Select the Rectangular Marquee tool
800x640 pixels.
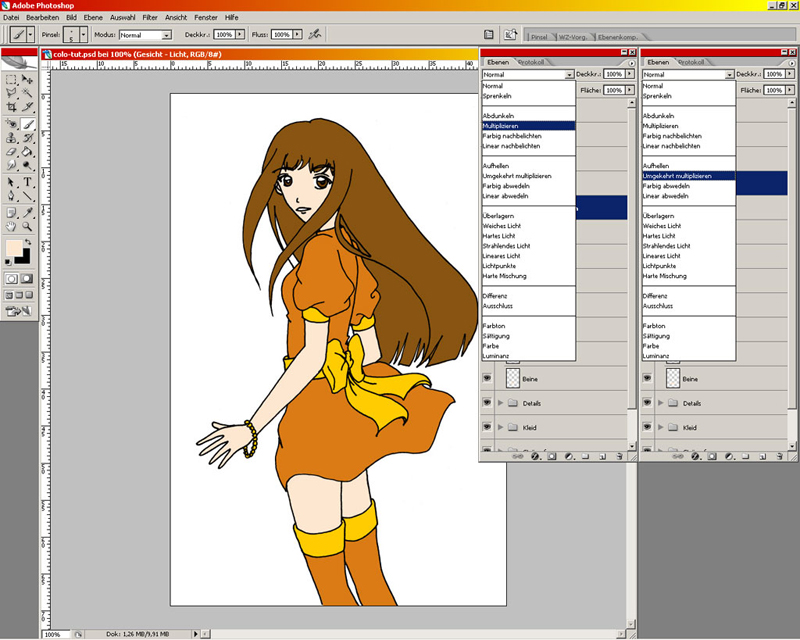point(11,80)
